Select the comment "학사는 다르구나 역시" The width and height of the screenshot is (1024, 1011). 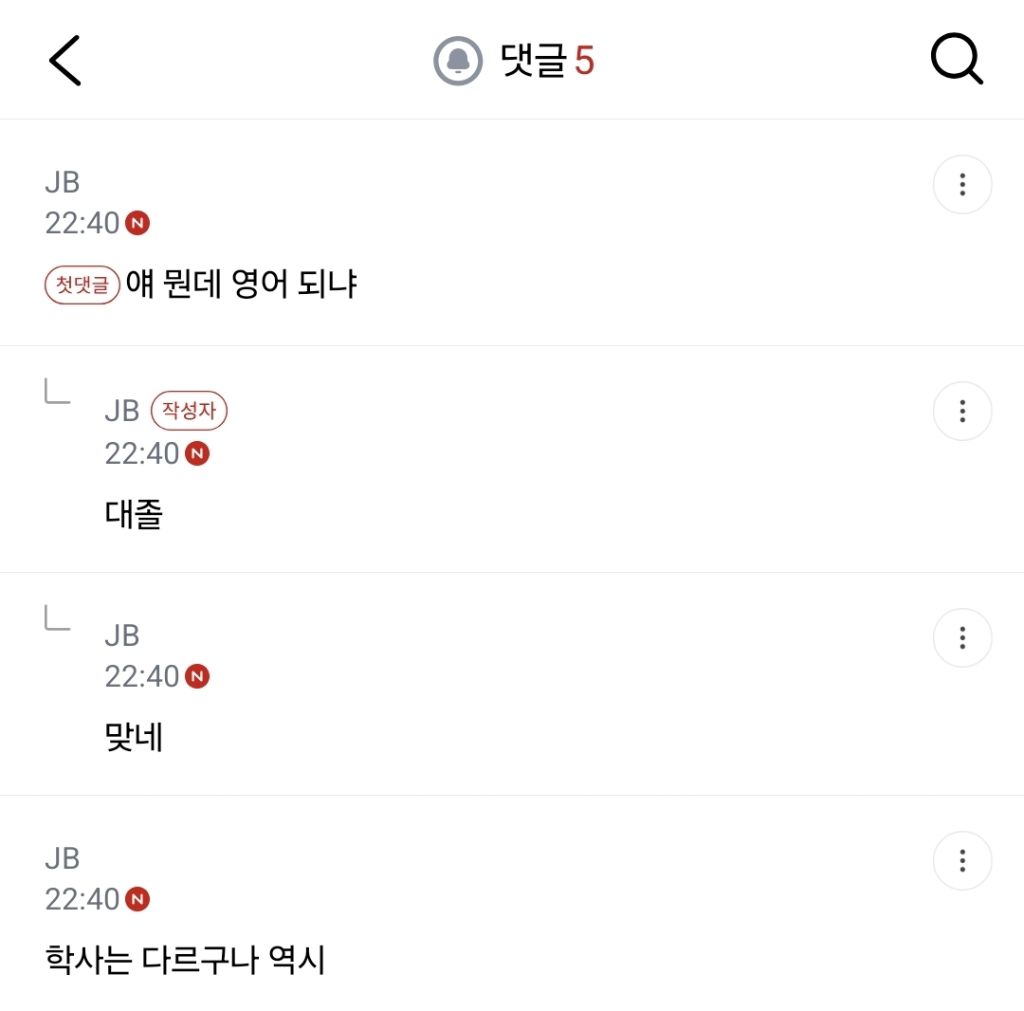pos(186,961)
